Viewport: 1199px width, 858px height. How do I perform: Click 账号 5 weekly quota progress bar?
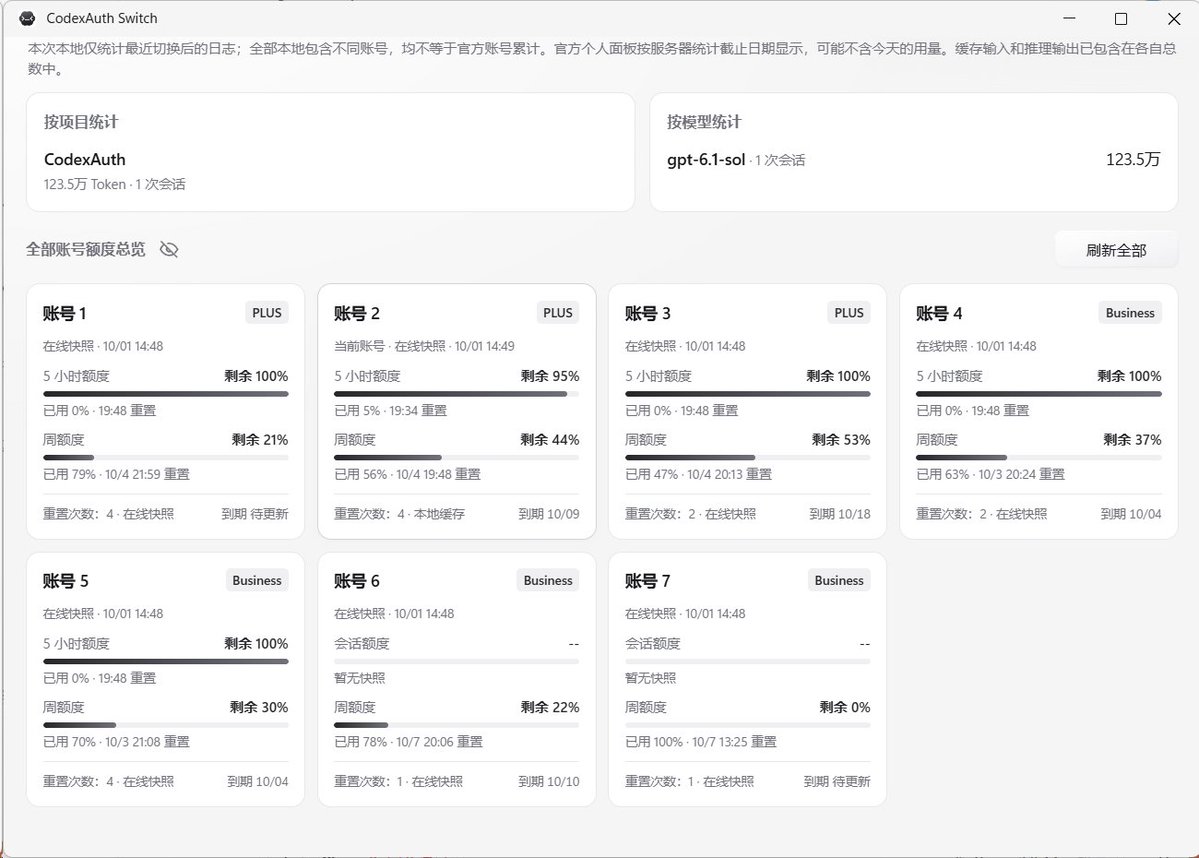click(x=166, y=725)
